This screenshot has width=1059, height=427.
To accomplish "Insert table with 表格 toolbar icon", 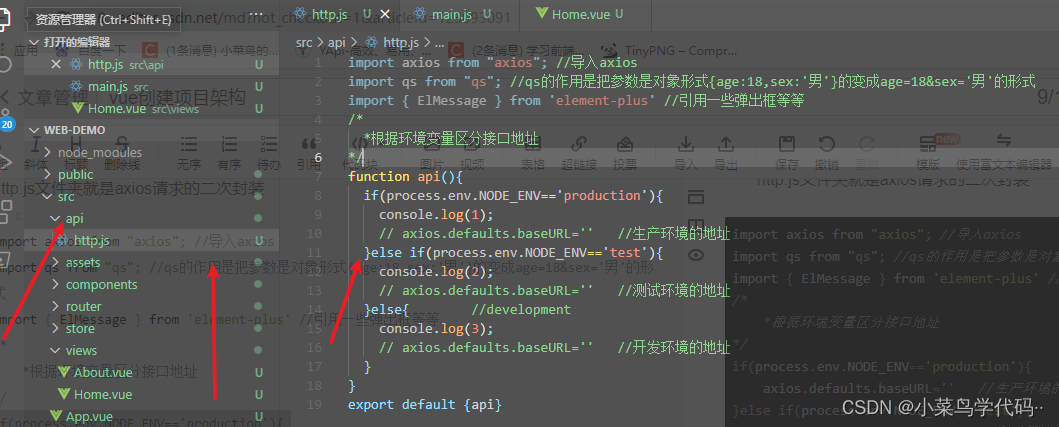I will [533, 144].
